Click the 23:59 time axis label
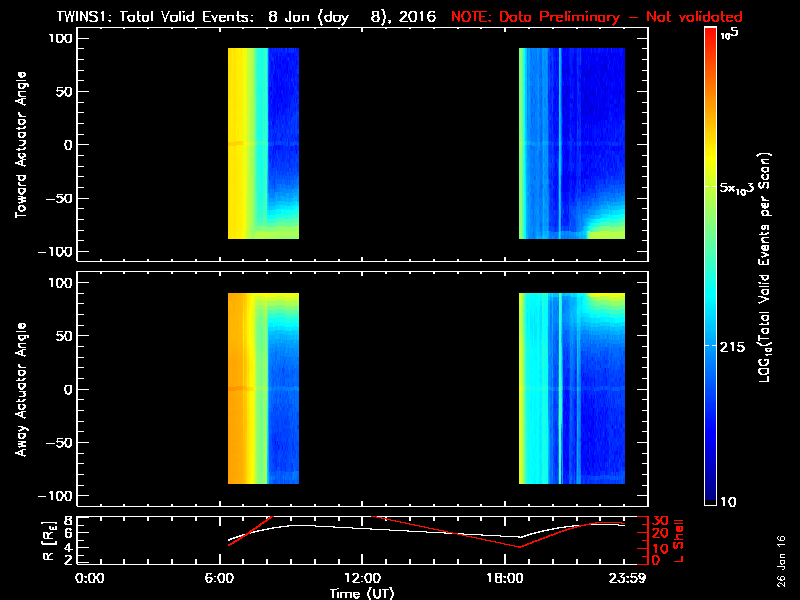The width and height of the screenshot is (800, 600). 629,579
